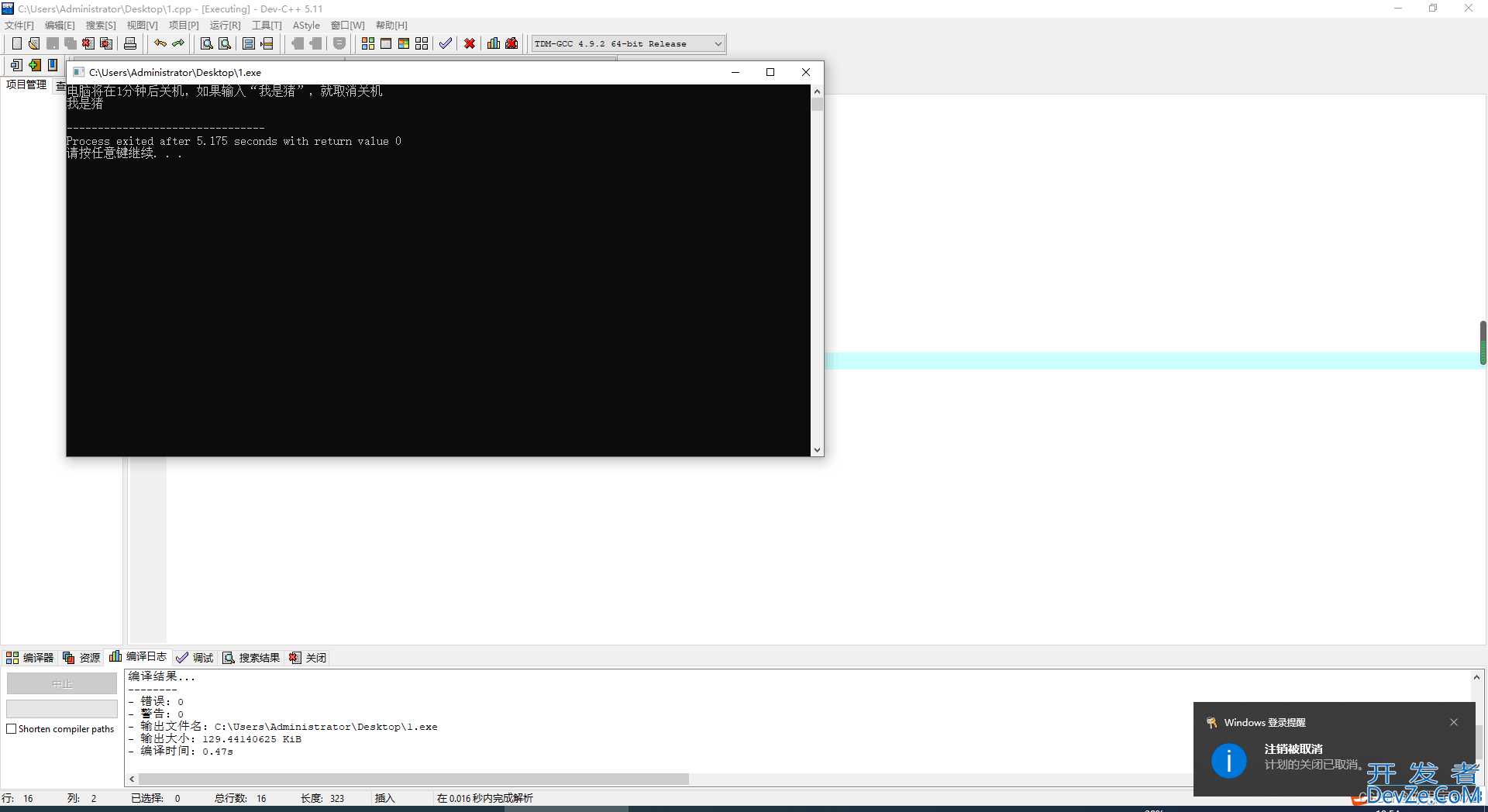Close the 1.exe console window
The width and height of the screenshot is (1488, 812).
806,72
